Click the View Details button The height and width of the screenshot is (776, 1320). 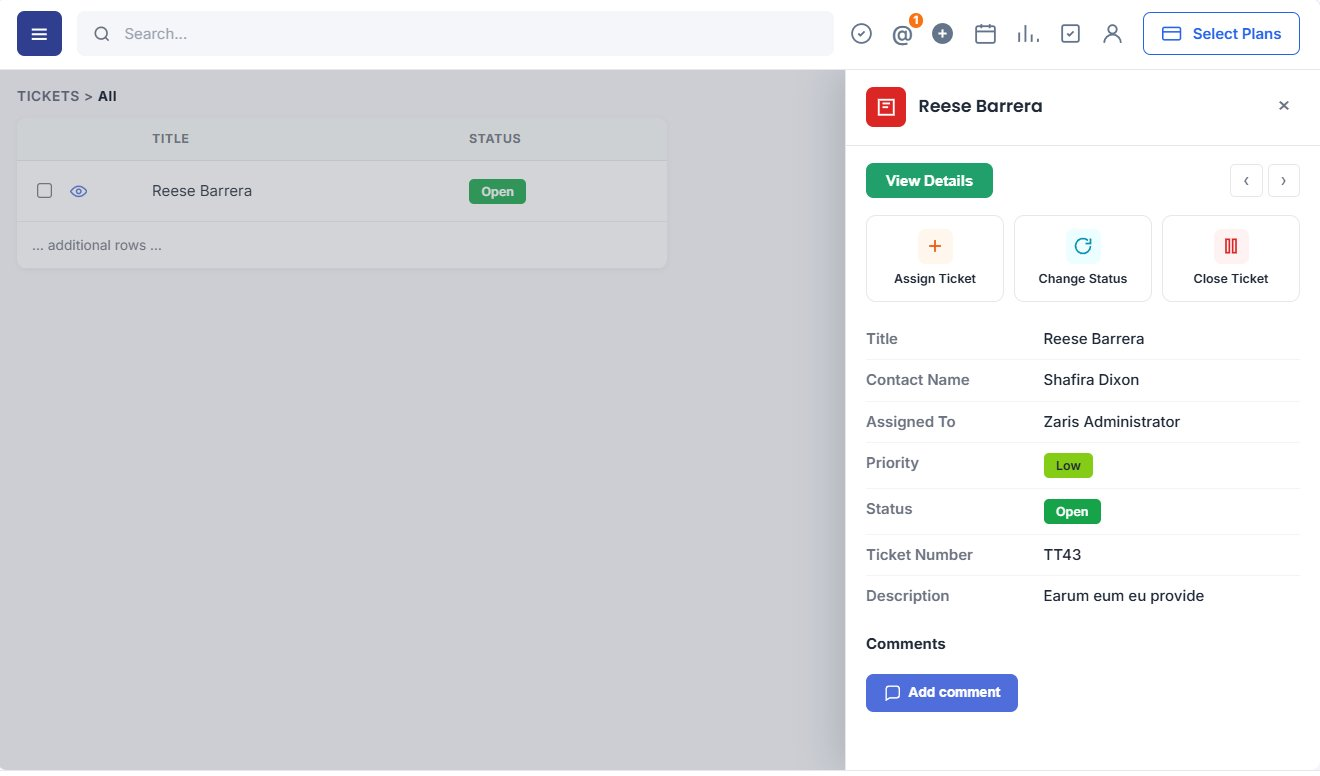tap(929, 181)
